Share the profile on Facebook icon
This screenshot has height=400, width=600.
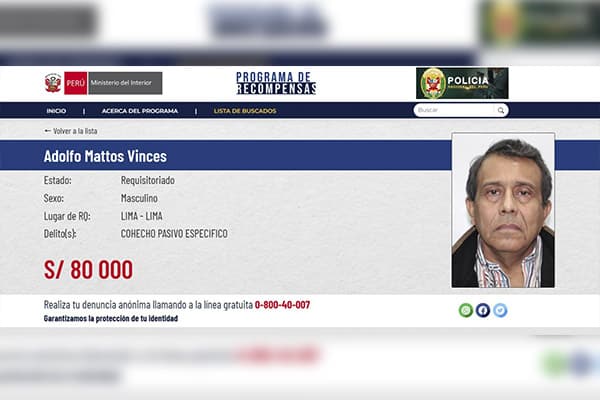point(483,310)
